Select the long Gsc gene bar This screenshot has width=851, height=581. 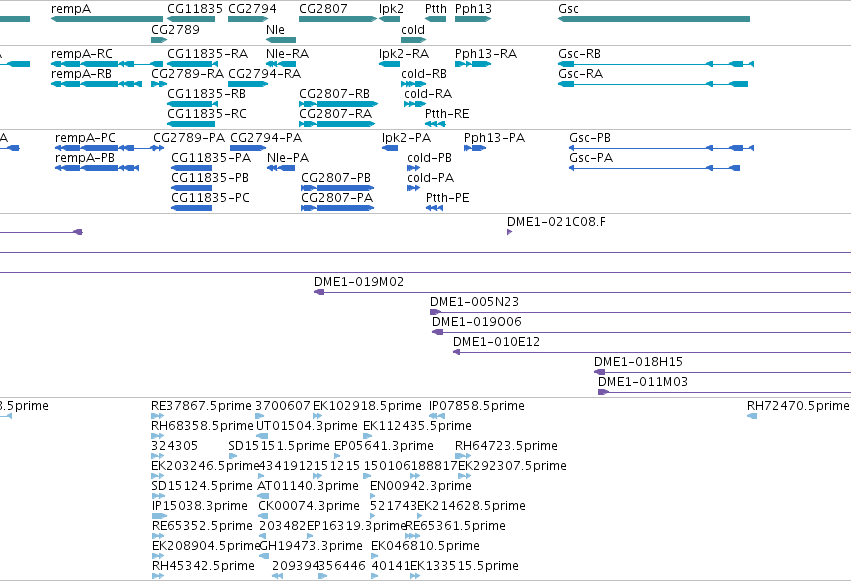[x=654, y=19]
